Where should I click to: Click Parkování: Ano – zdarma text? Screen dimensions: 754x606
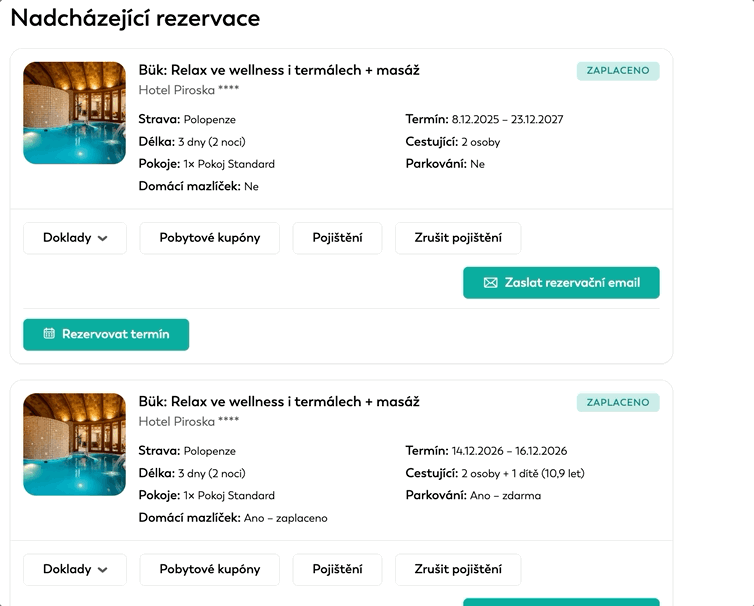point(473,495)
